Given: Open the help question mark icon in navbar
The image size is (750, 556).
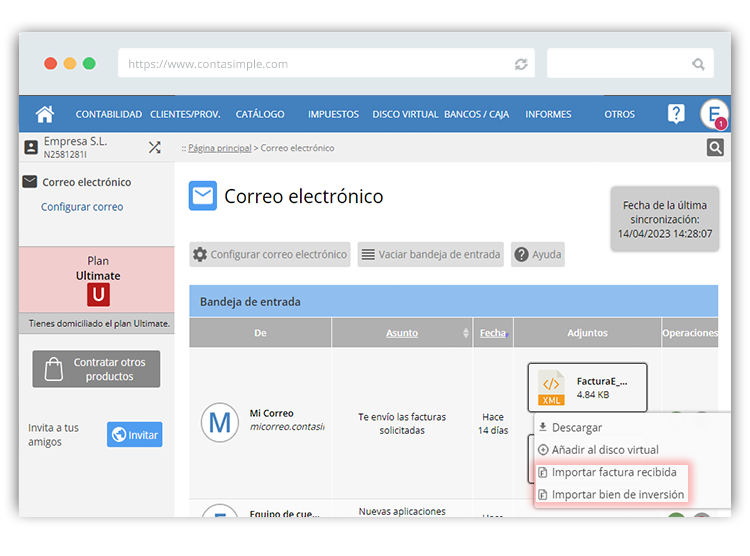Looking at the screenshot, I should tap(676, 114).
